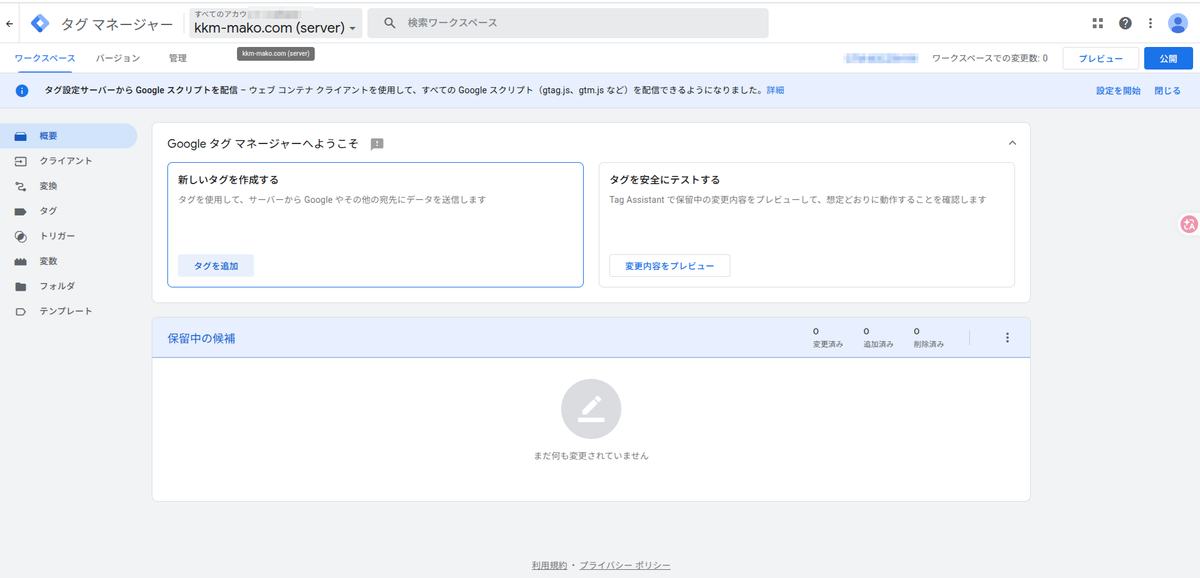
Task: Collapse the welcome card with chevron
Action: coord(1012,143)
